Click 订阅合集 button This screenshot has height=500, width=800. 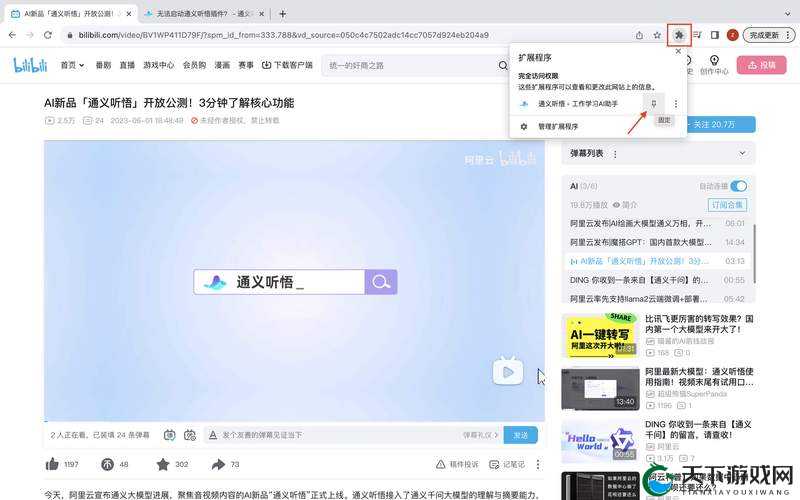pyautogui.click(x=728, y=205)
